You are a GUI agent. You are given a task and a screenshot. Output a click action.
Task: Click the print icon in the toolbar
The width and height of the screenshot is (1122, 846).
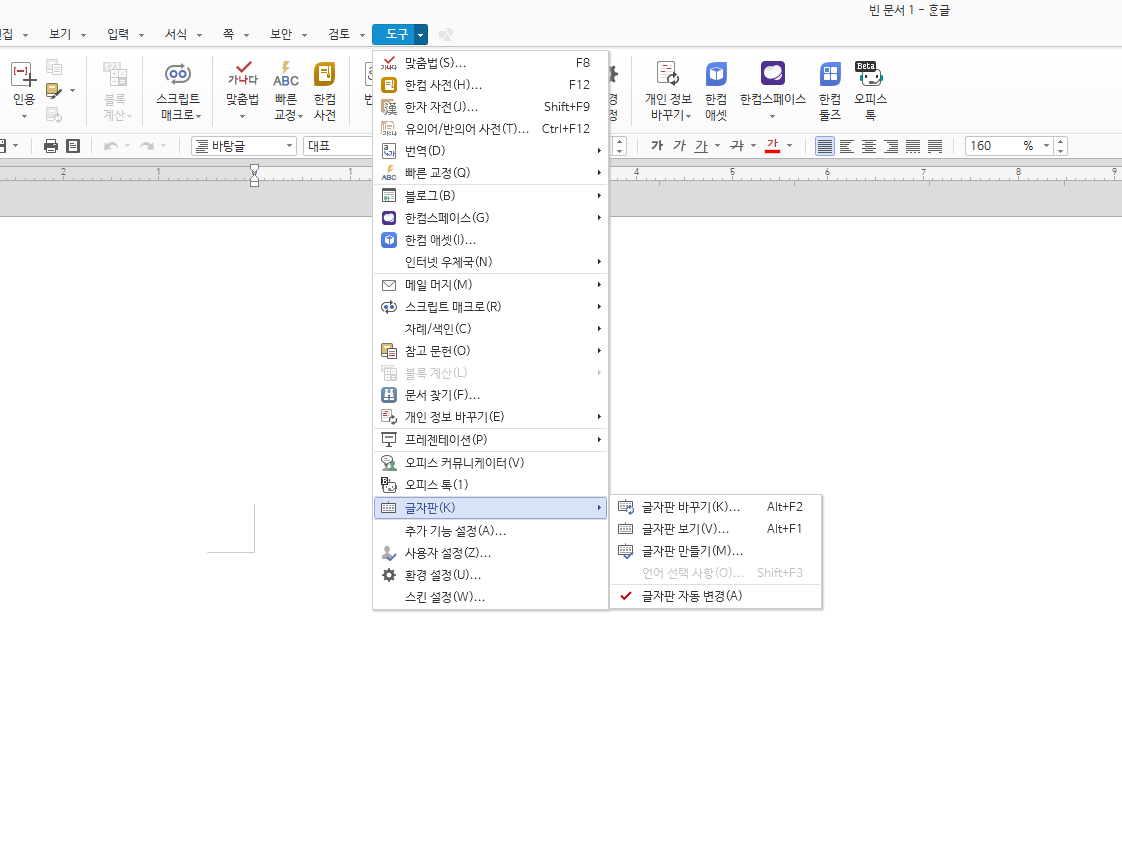coord(51,146)
